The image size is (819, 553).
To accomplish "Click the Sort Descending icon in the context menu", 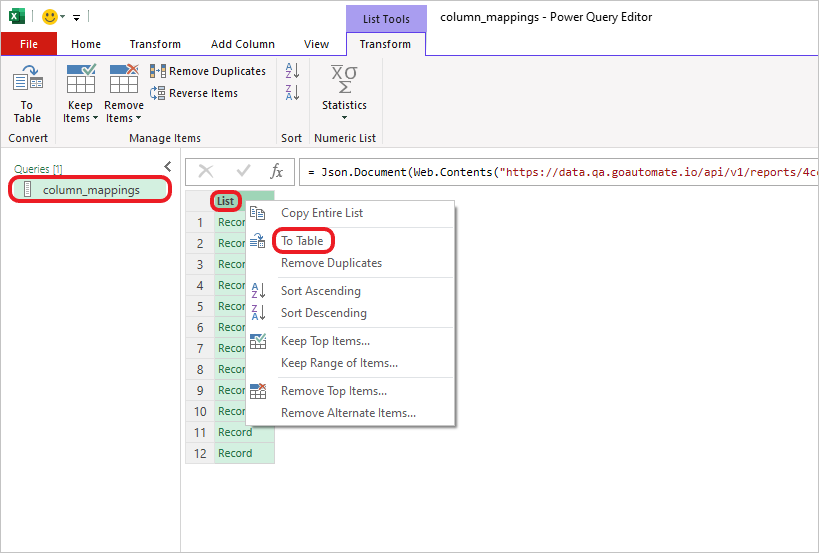I will (258, 312).
